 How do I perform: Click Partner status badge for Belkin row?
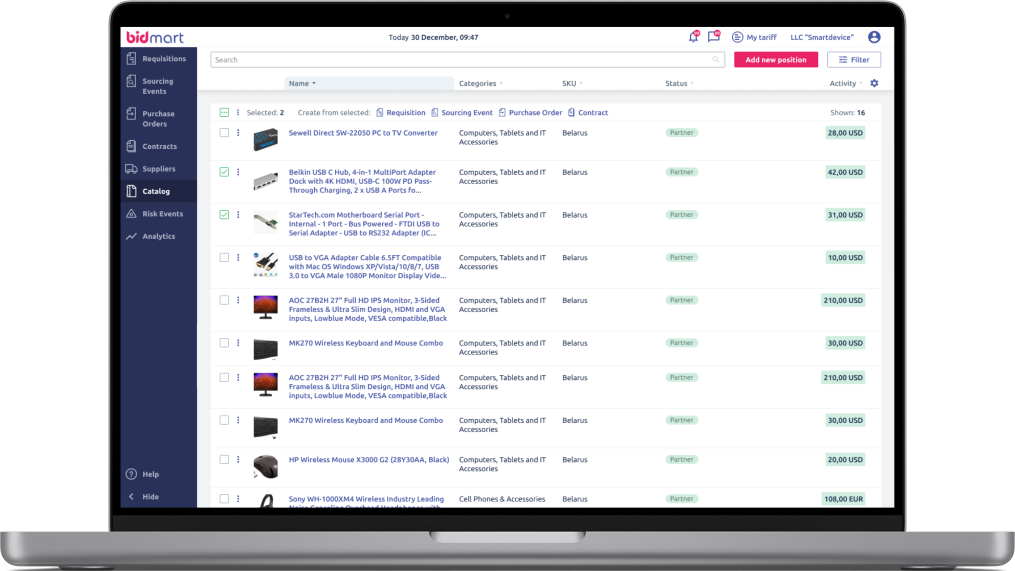click(x=682, y=172)
